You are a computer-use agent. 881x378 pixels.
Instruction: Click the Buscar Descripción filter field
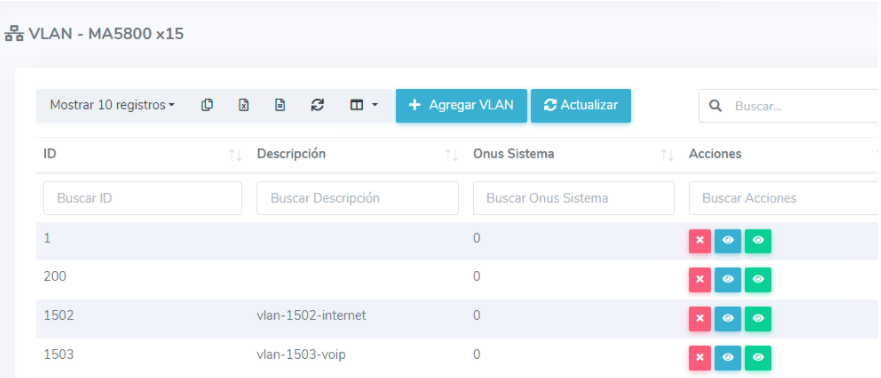[357, 198]
